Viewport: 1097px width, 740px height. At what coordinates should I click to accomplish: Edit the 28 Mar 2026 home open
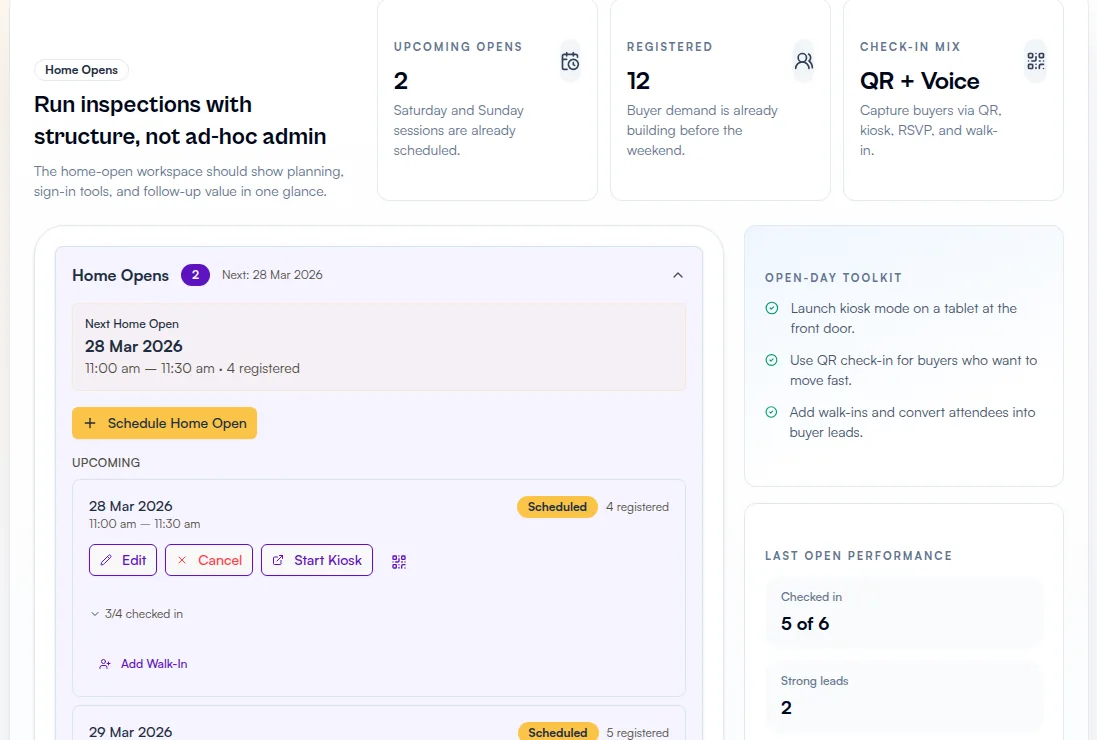pos(123,560)
